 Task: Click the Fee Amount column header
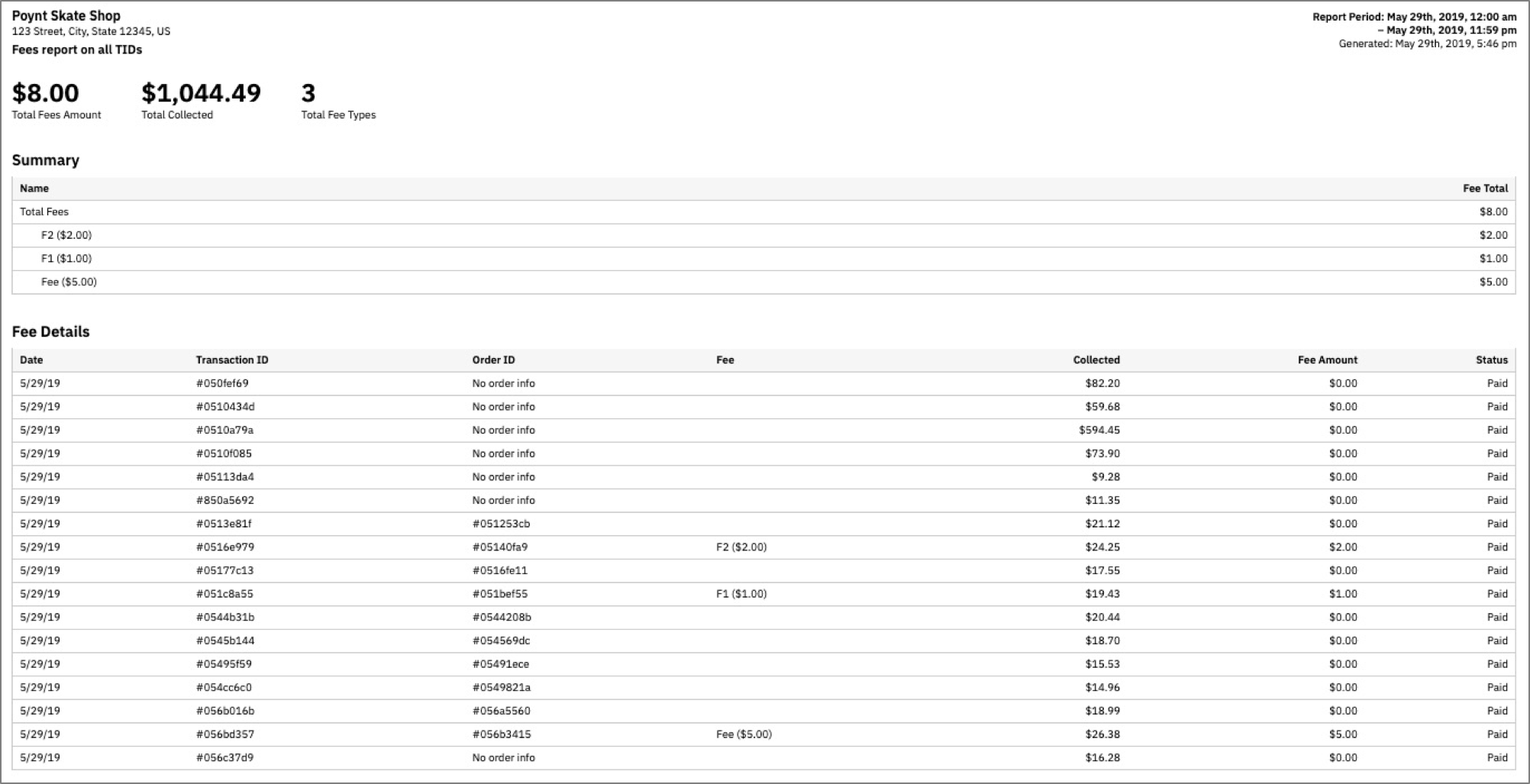pyautogui.click(x=1328, y=360)
